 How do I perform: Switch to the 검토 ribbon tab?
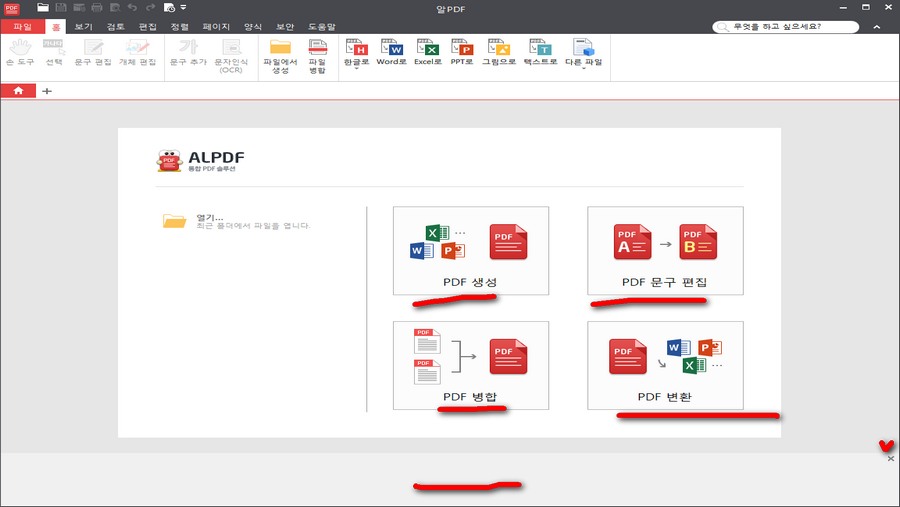pyautogui.click(x=115, y=26)
